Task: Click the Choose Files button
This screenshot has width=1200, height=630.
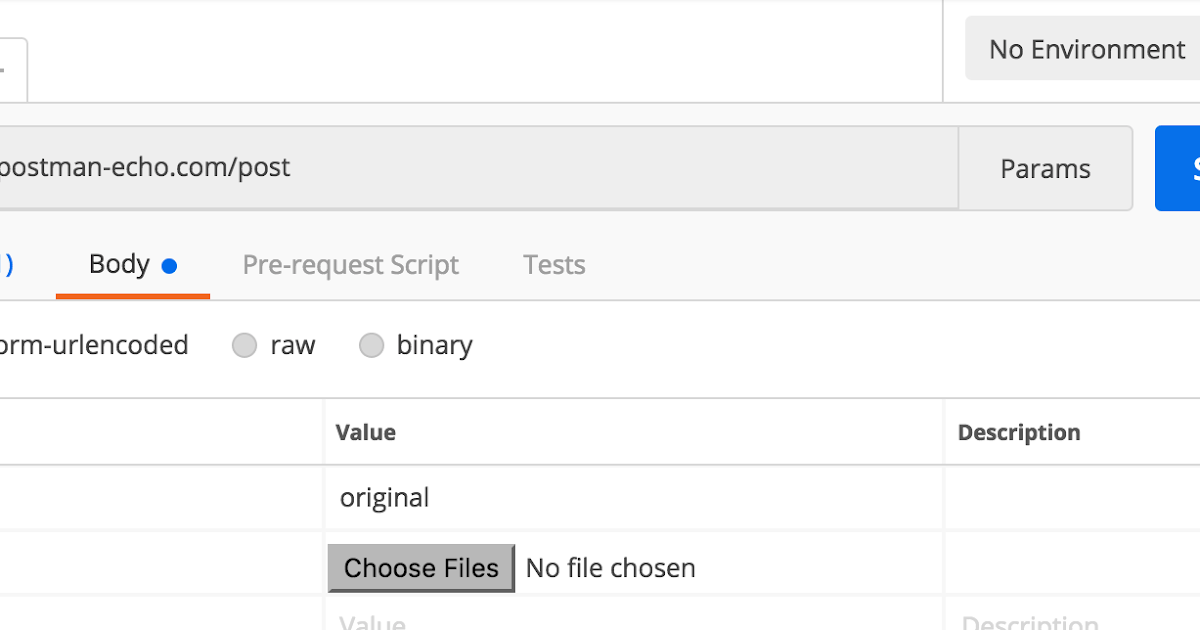Action: 421,568
